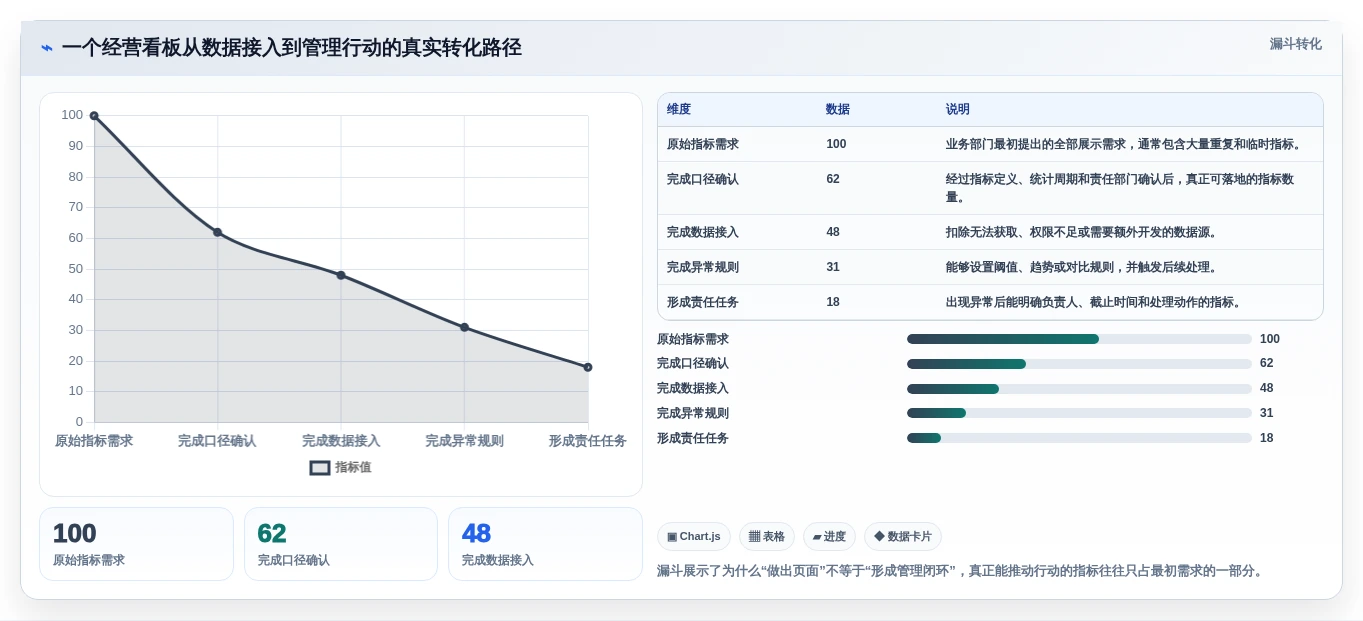
Task: Click the description starting 出现异常后
Action: [1094, 302]
